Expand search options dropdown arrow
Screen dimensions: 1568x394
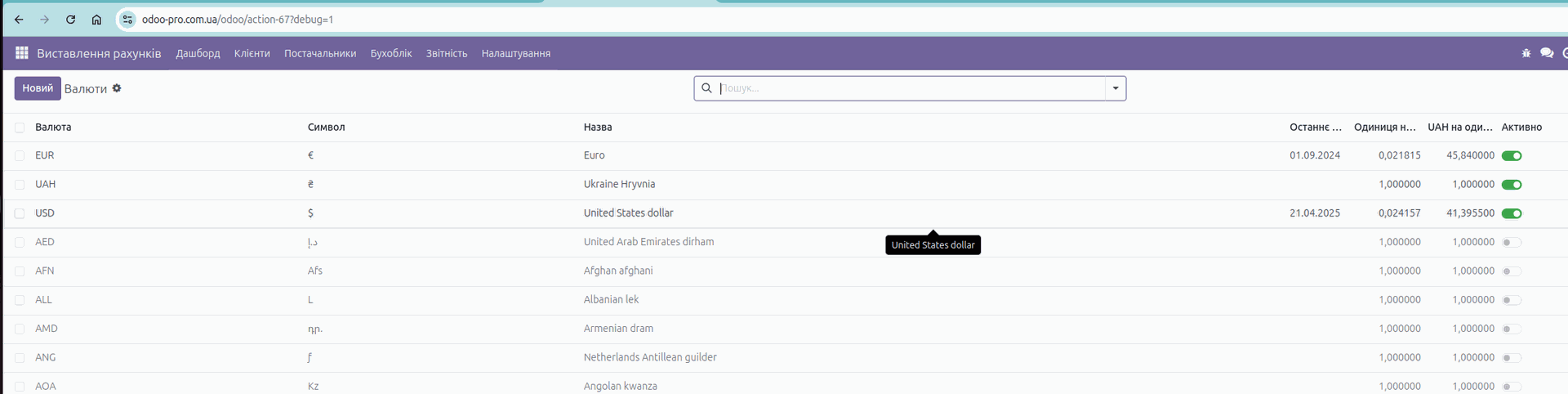coord(1116,88)
